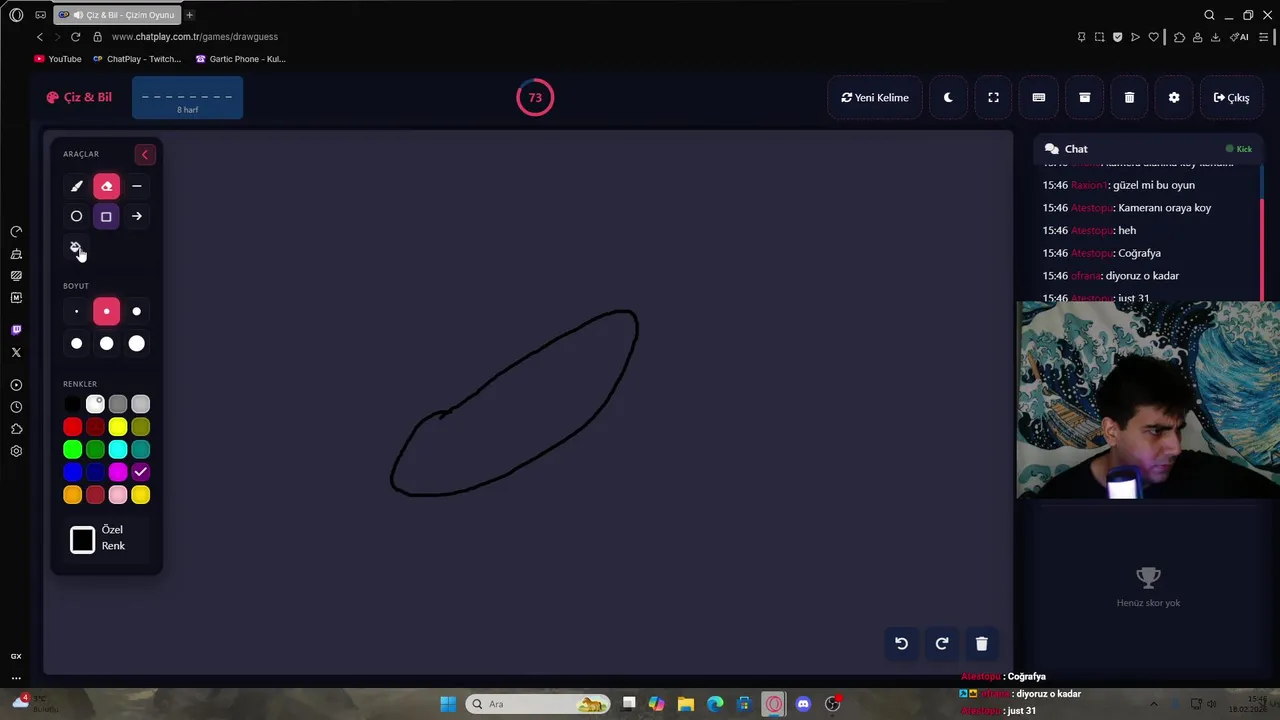Choose the fifth brush size
This screenshot has height=720, width=1280.
pos(106,344)
